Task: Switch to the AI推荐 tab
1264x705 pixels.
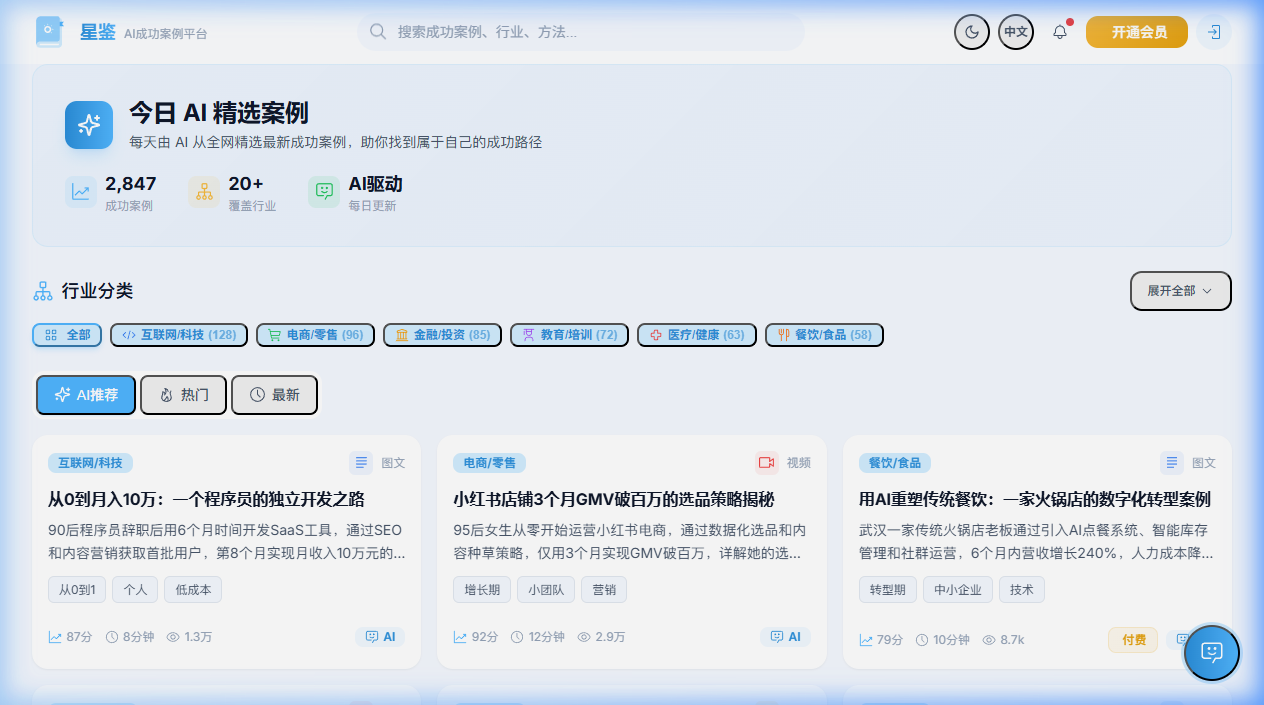Action: 85,395
